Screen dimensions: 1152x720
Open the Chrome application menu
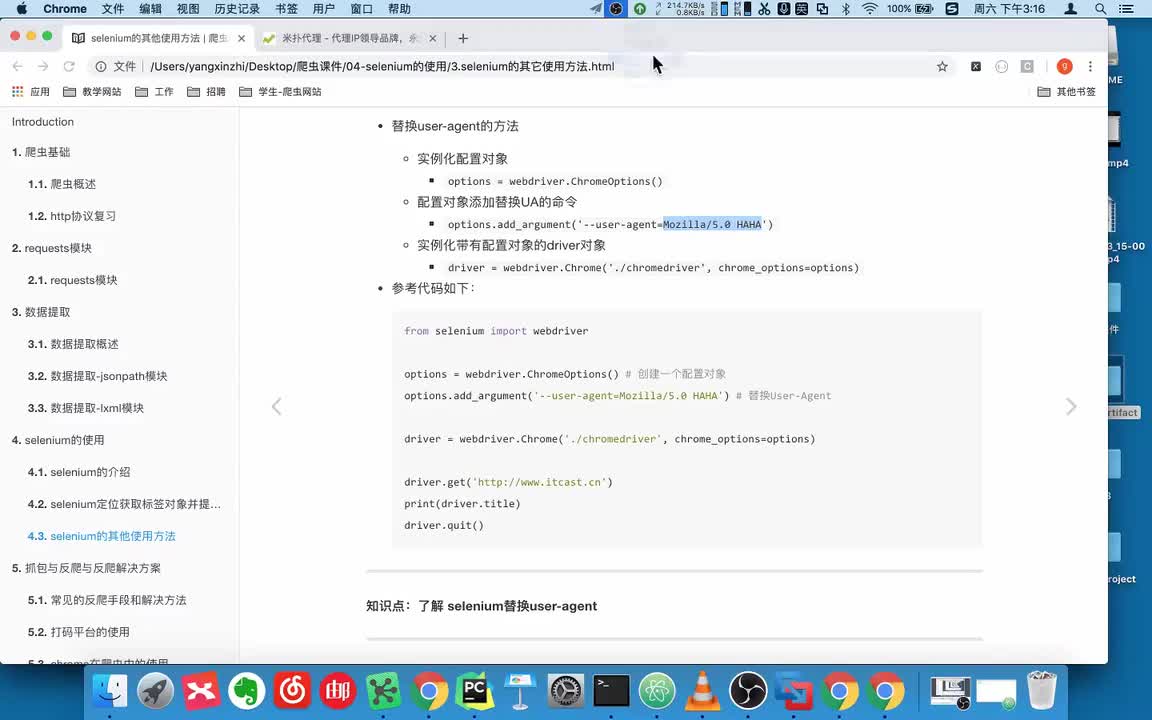(x=65, y=9)
